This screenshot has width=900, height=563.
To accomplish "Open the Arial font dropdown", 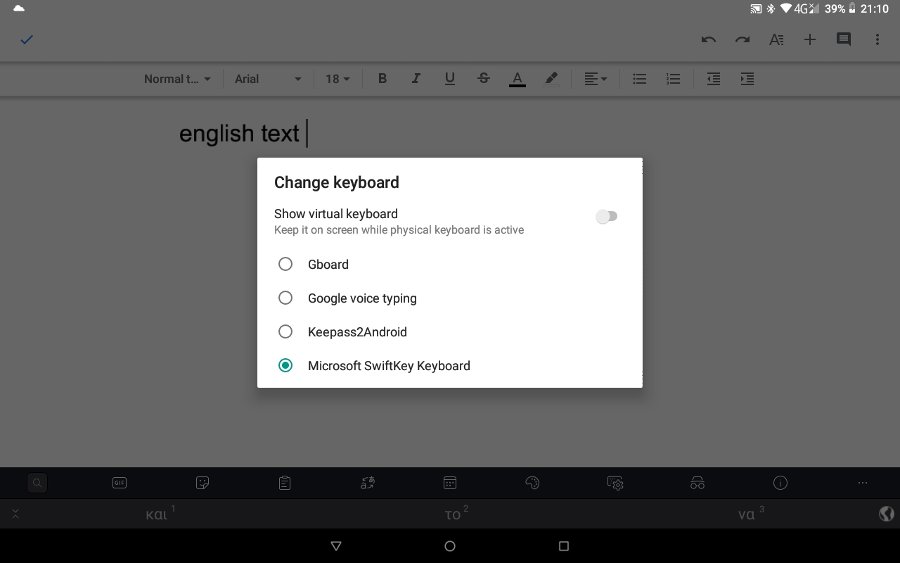I will tap(267, 79).
